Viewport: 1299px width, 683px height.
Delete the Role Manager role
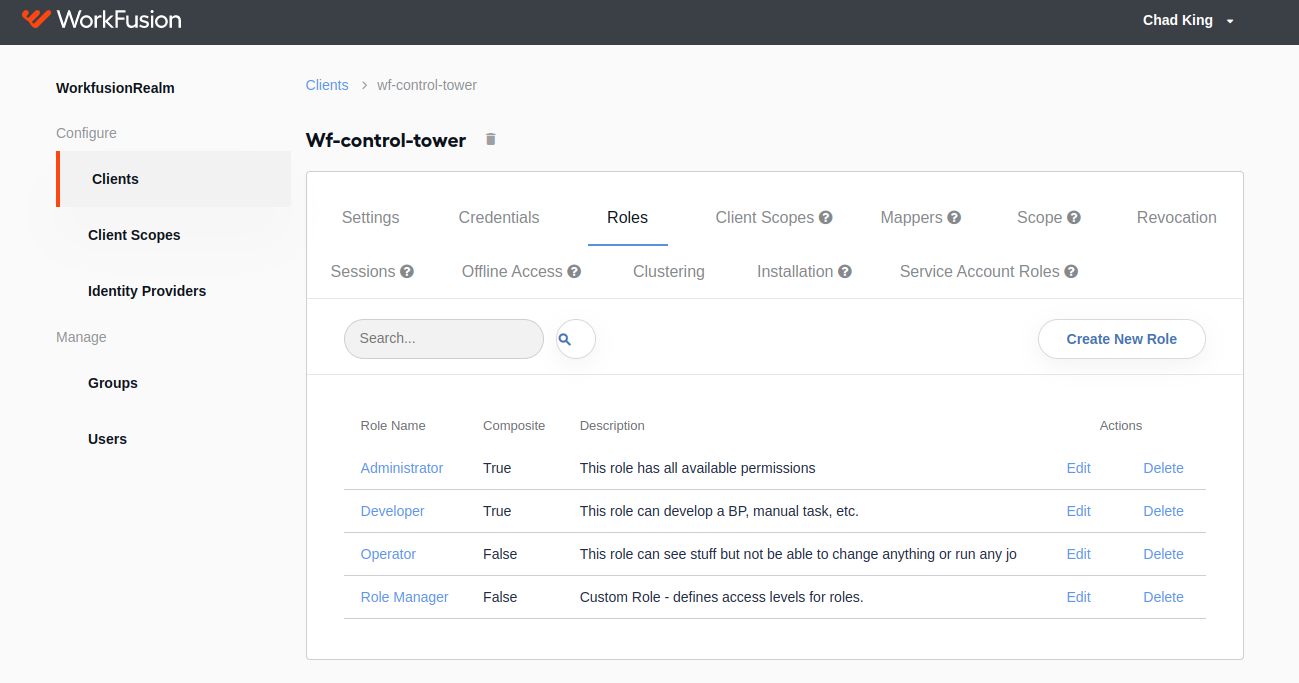coord(1163,597)
